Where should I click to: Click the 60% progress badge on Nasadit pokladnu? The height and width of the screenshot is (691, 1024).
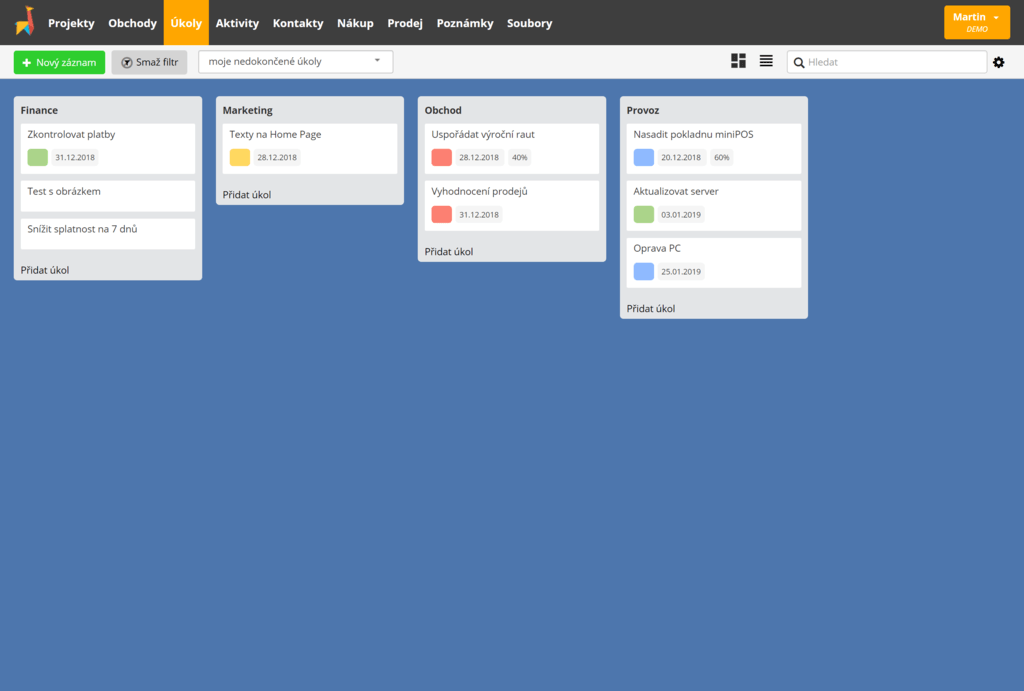click(x=721, y=158)
